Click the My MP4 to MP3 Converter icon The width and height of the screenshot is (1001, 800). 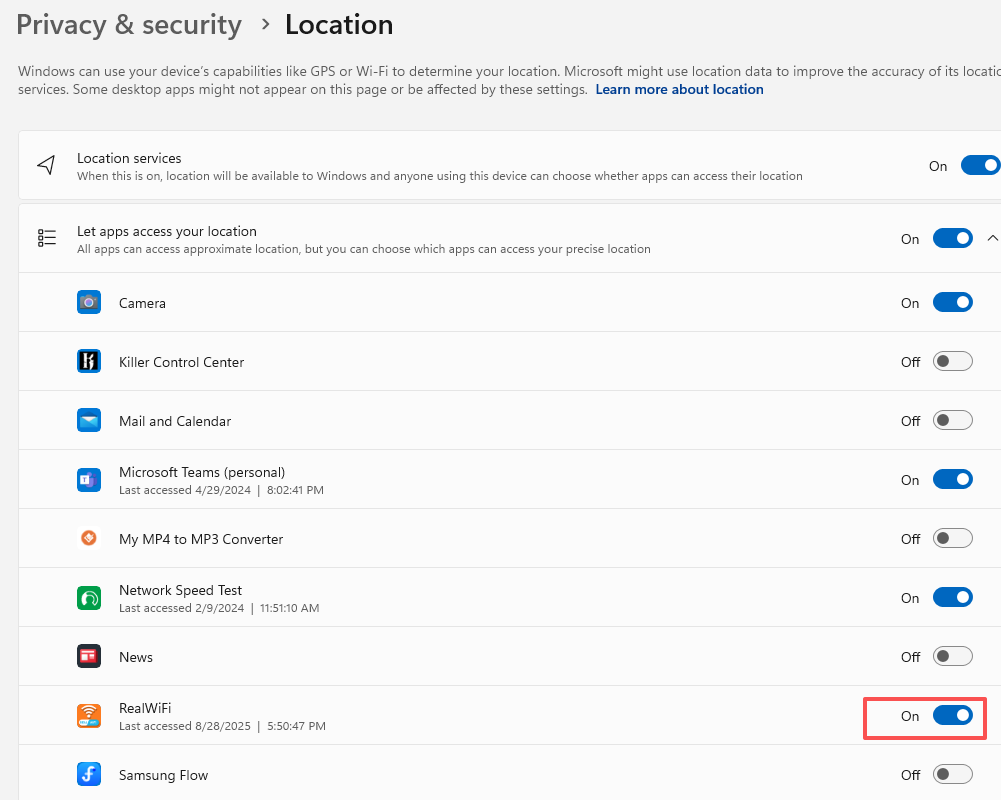(x=89, y=538)
